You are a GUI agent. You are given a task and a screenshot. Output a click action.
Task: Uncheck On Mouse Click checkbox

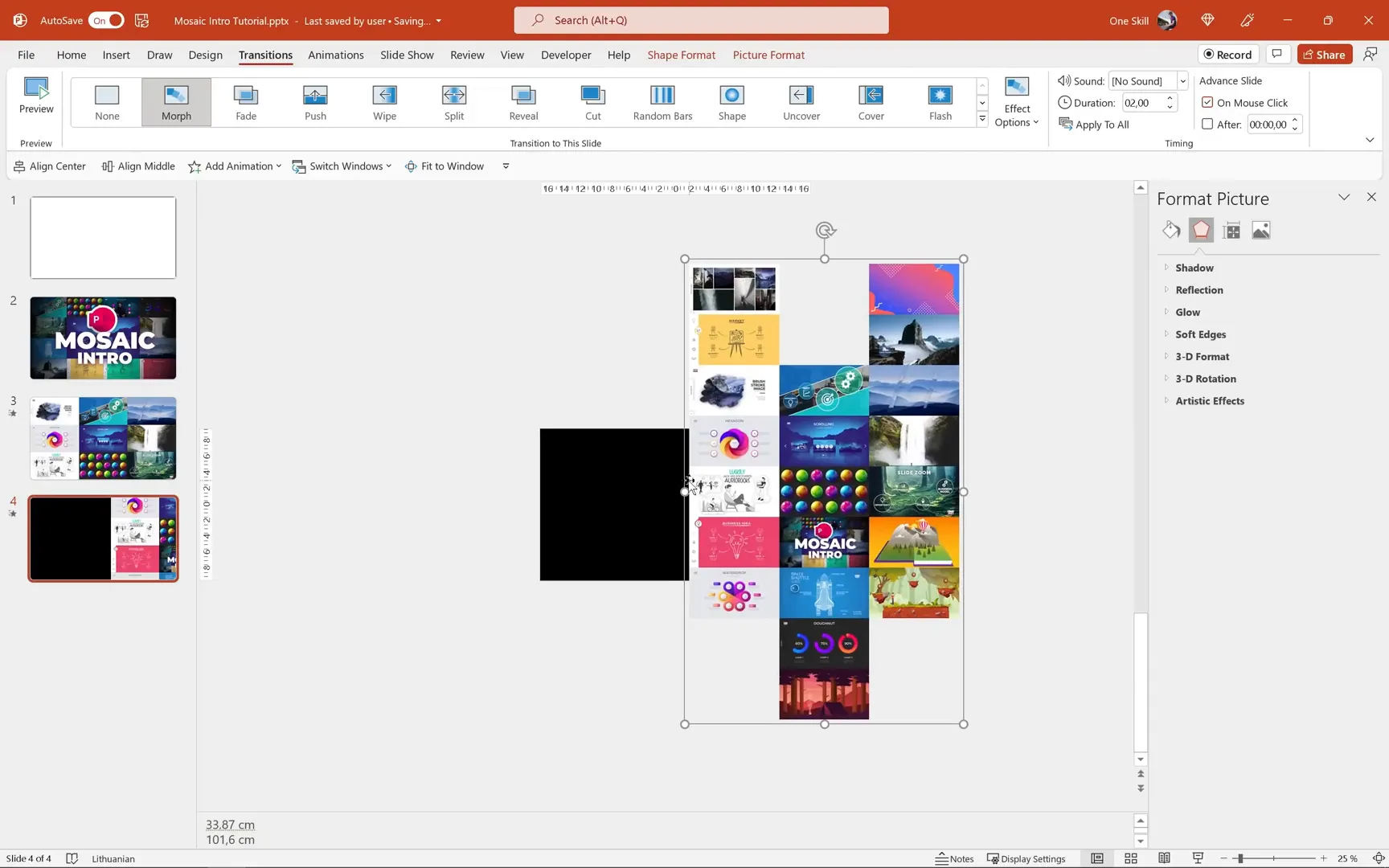1207,103
